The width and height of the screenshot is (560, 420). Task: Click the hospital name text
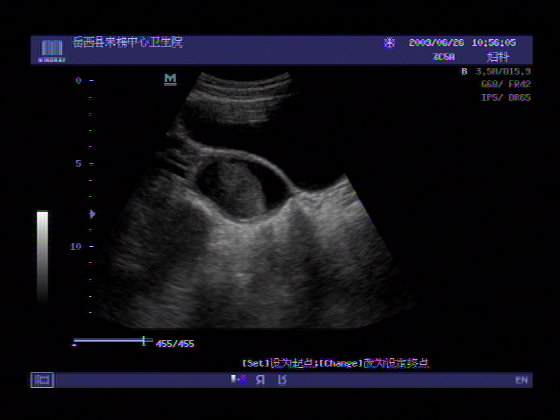[x=128, y=42]
